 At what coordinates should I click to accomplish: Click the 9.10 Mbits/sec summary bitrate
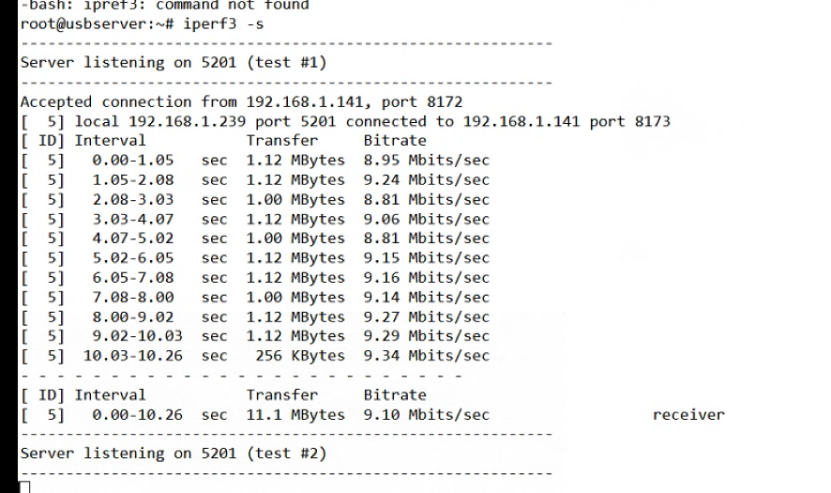427,414
